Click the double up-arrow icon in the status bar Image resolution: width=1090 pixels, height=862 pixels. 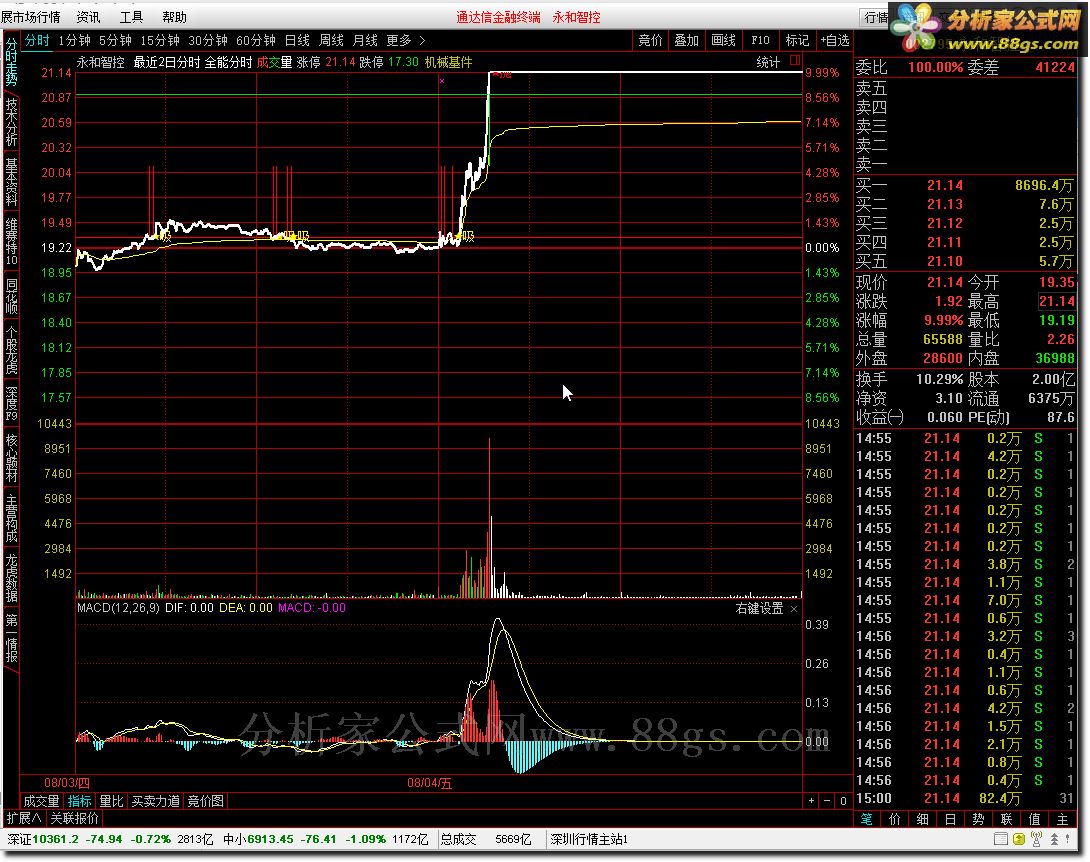[x=1054, y=839]
